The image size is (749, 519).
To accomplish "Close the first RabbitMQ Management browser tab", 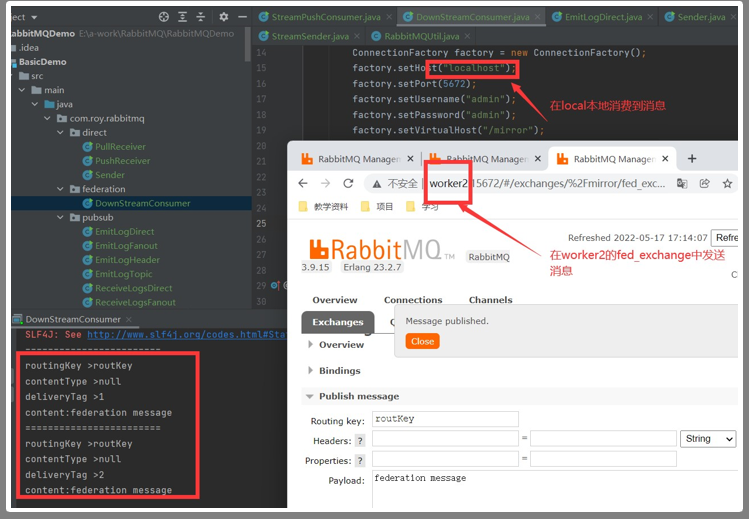I will point(410,159).
